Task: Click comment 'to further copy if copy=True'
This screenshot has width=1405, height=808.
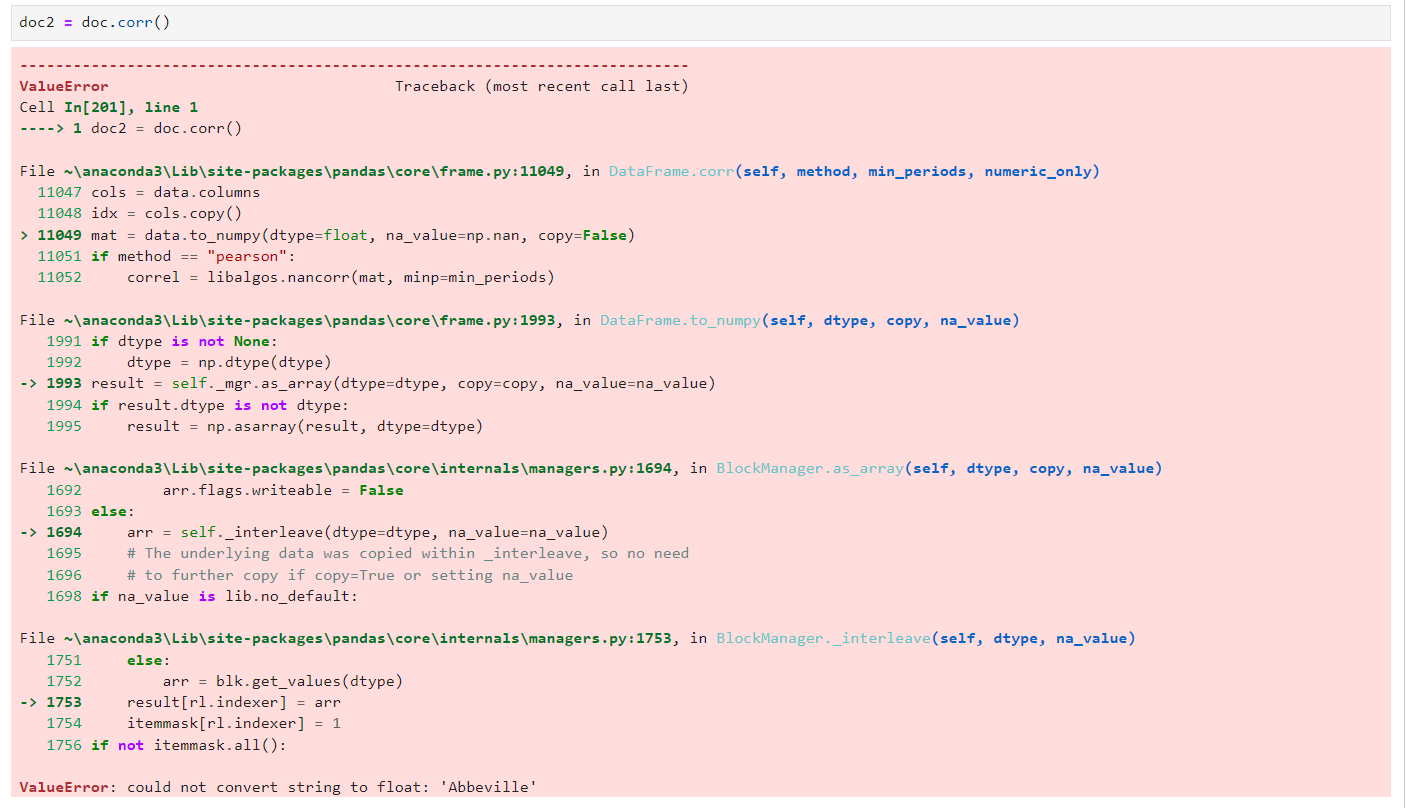Action: [x=350, y=575]
